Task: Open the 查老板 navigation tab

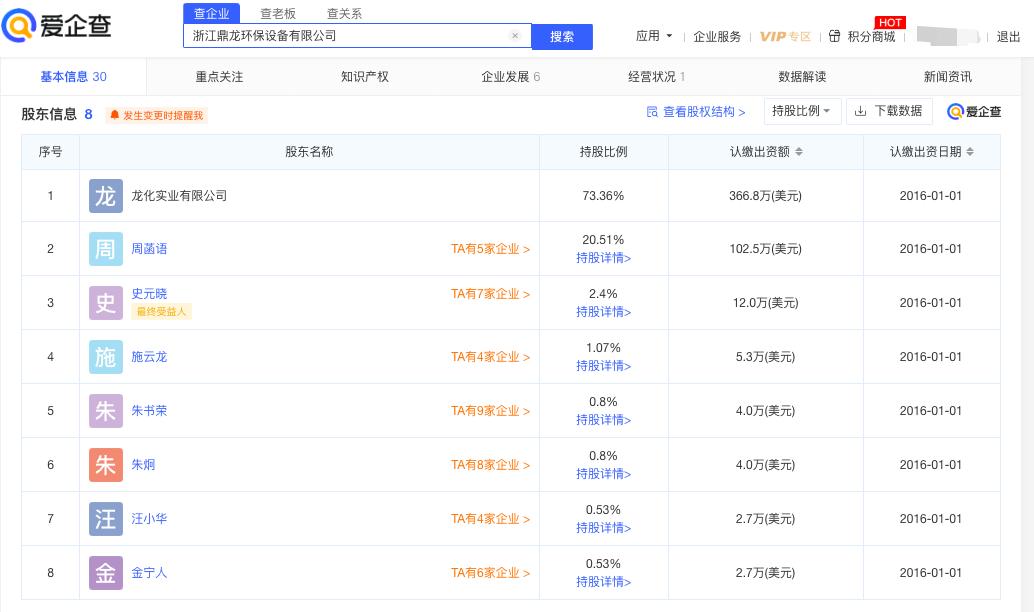Action: pos(277,14)
